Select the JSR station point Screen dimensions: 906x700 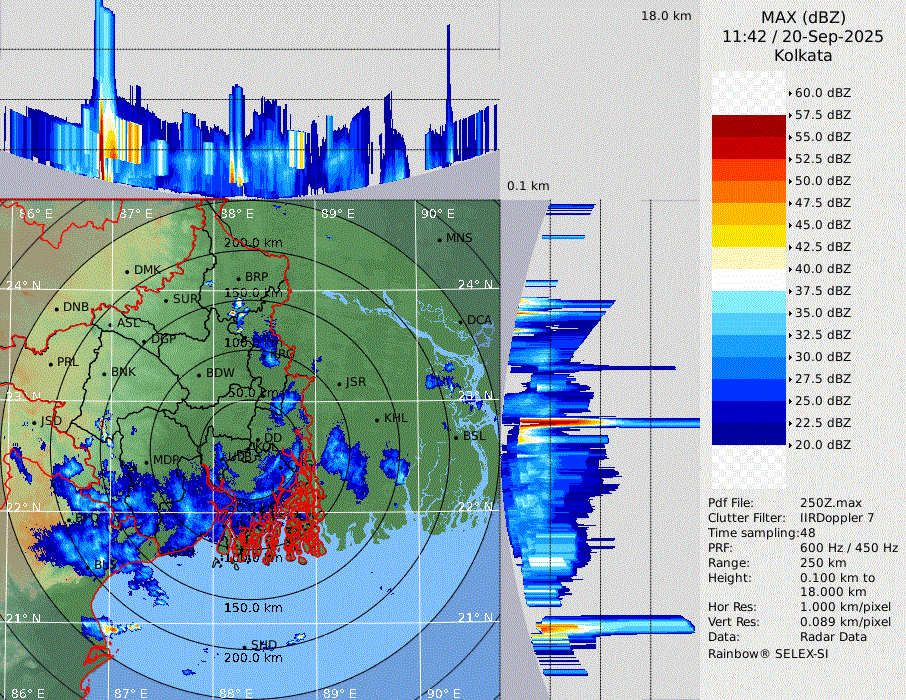point(338,383)
